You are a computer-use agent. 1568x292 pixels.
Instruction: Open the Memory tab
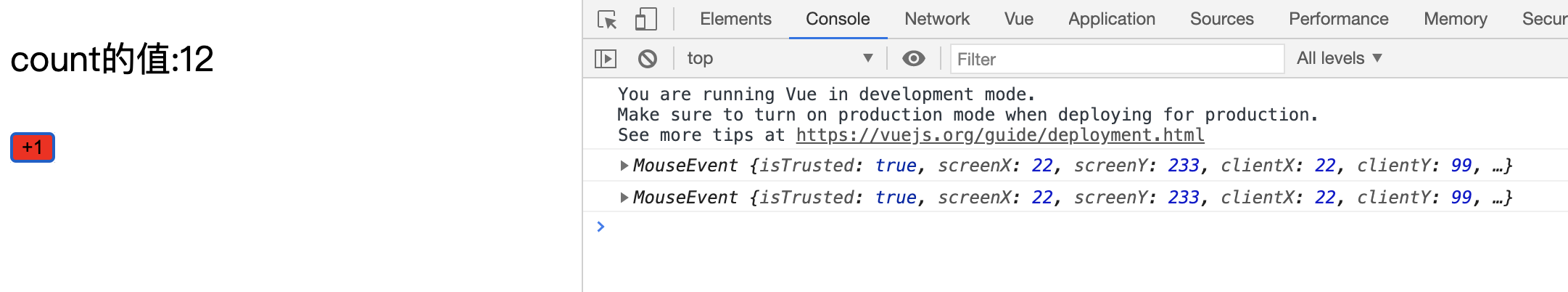coord(1456,19)
